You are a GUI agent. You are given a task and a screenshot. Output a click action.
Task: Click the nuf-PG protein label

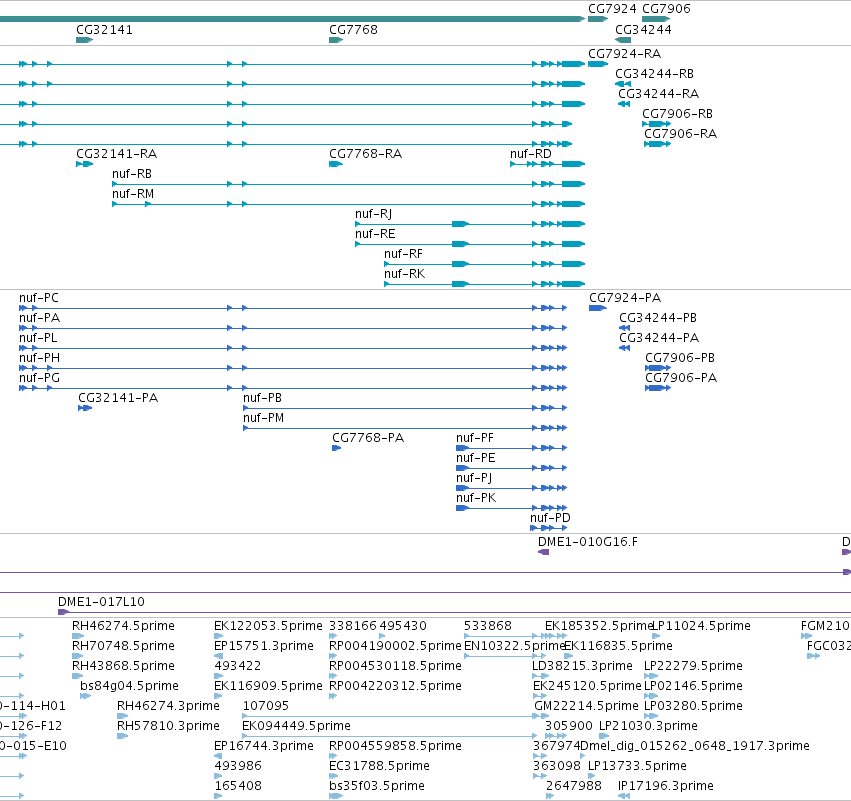(39, 378)
